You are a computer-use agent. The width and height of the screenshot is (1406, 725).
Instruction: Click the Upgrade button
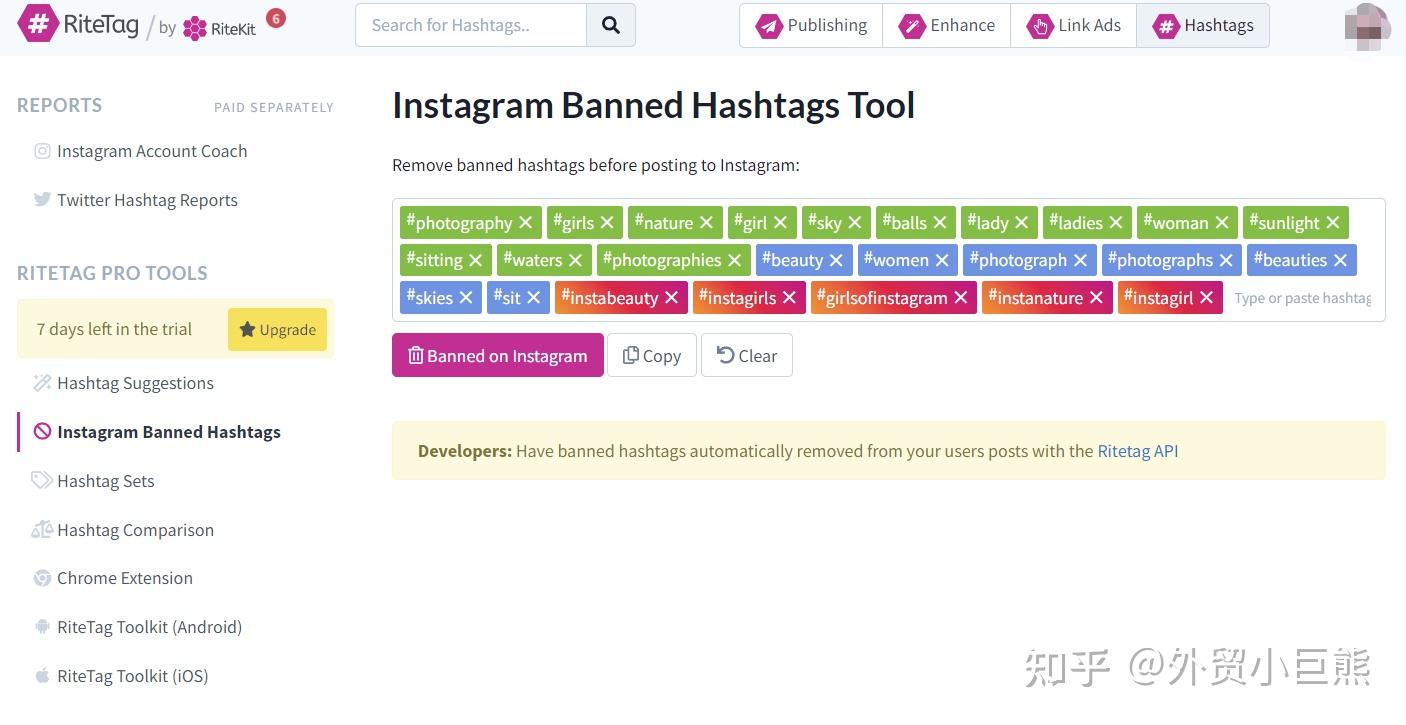coord(277,330)
